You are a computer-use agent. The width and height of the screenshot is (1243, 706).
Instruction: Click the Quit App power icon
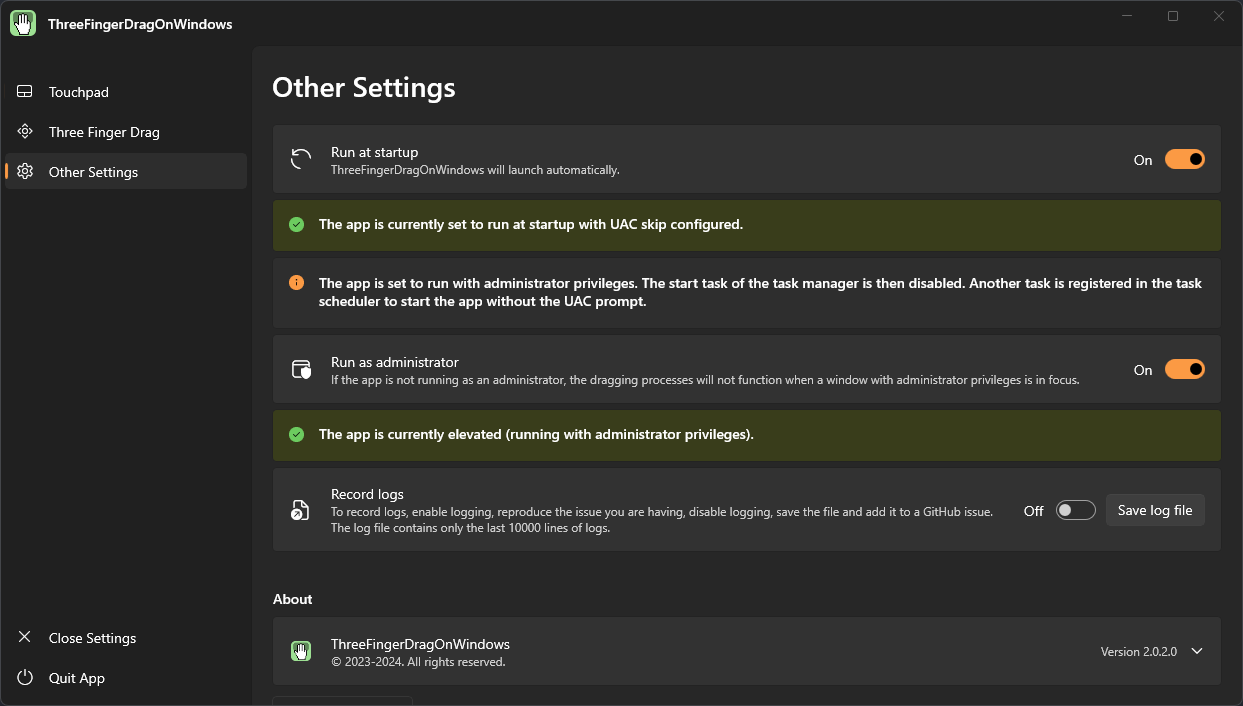pos(25,678)
